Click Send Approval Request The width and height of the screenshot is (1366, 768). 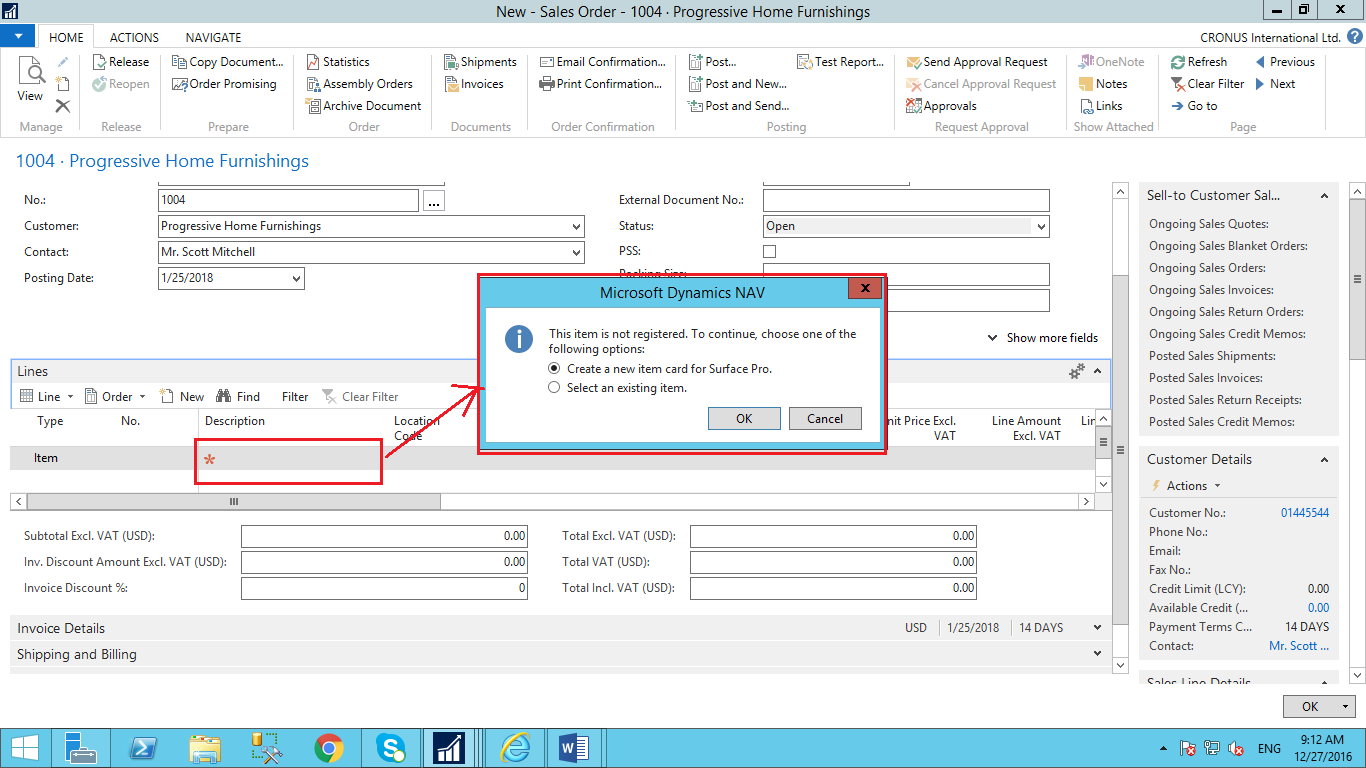977,62
